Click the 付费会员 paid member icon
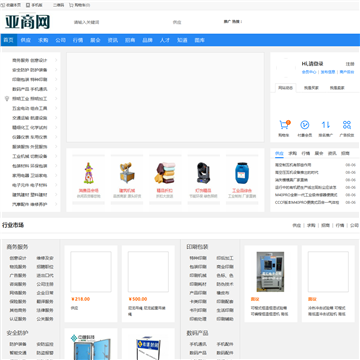 click(305, 125)
